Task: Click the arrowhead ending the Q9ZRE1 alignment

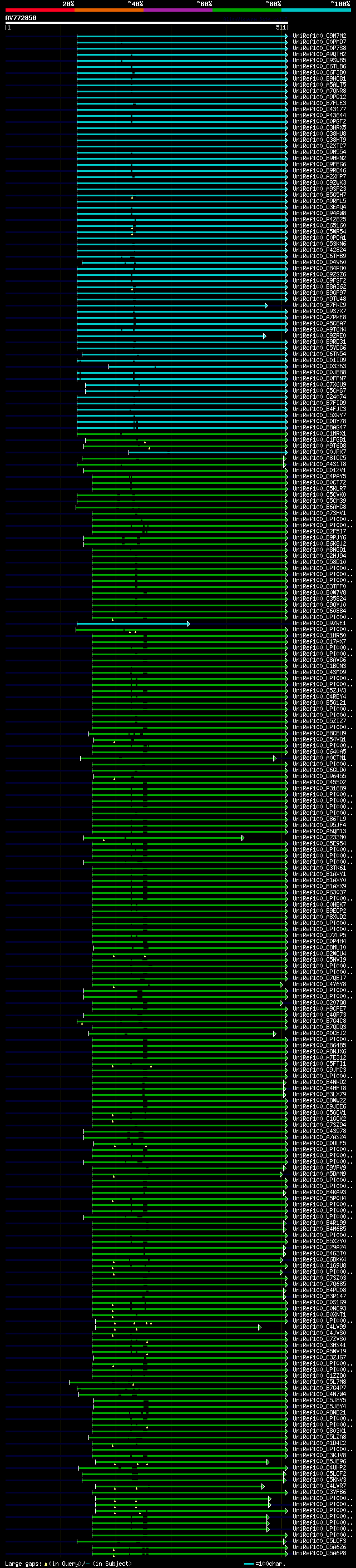Action: point(188,624)
